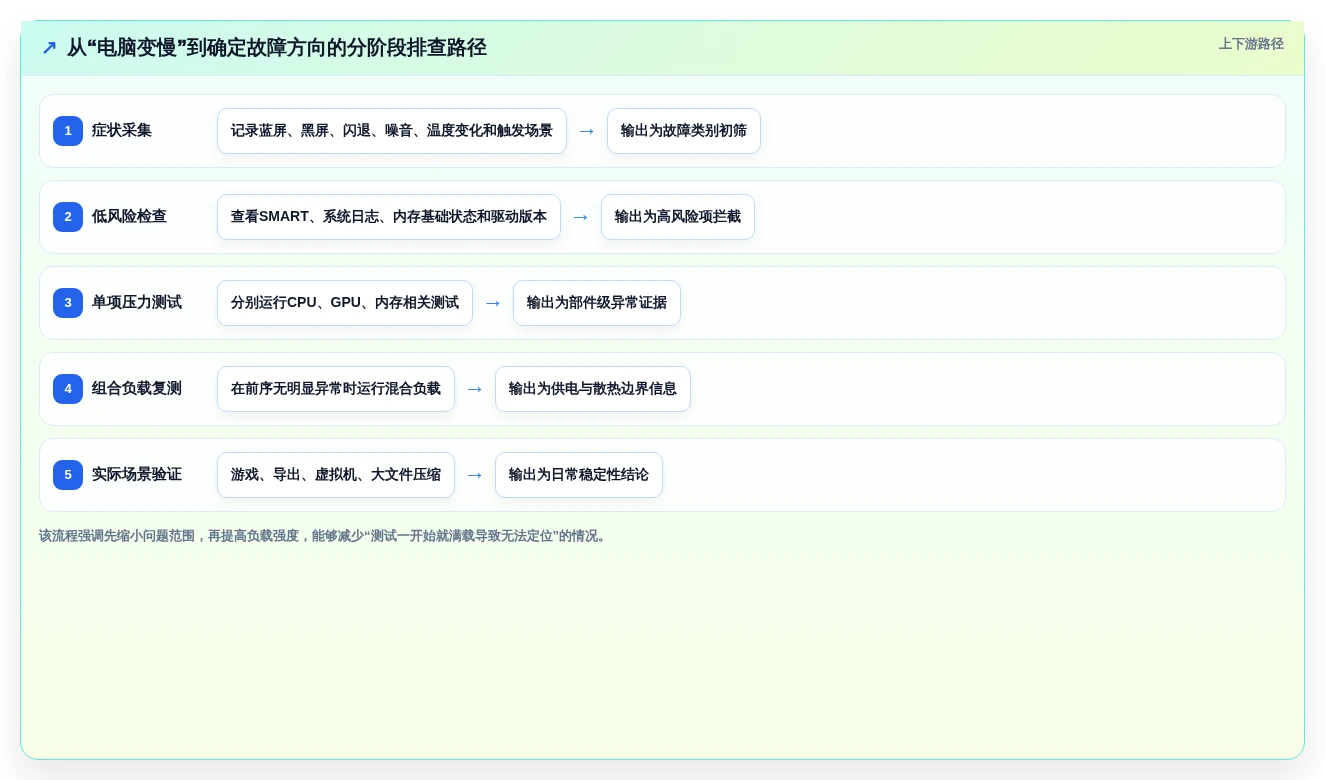Select the step 2 number badge

(68, 217)
